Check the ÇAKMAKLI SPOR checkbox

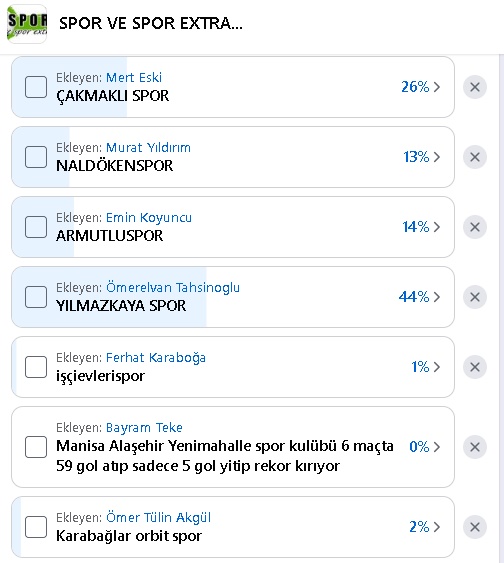click(x=36, y=87)
